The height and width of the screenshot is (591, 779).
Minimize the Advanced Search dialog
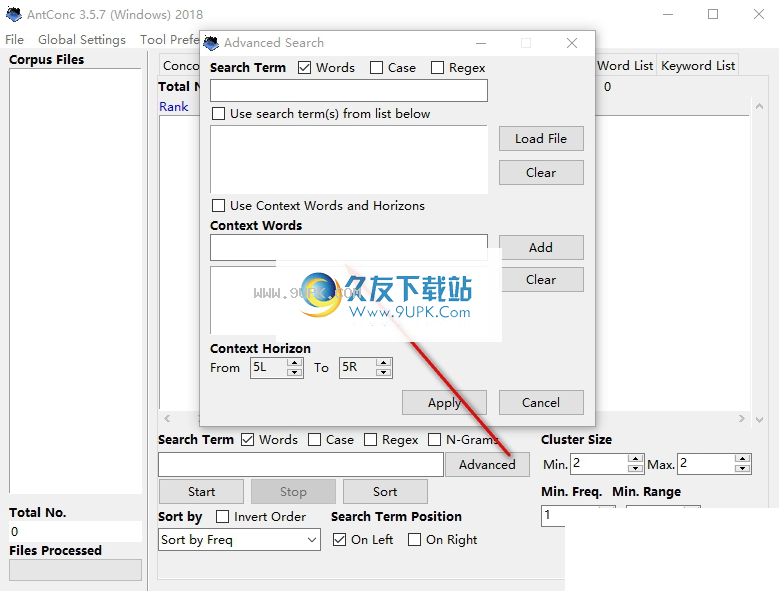(x=480, y=43)
